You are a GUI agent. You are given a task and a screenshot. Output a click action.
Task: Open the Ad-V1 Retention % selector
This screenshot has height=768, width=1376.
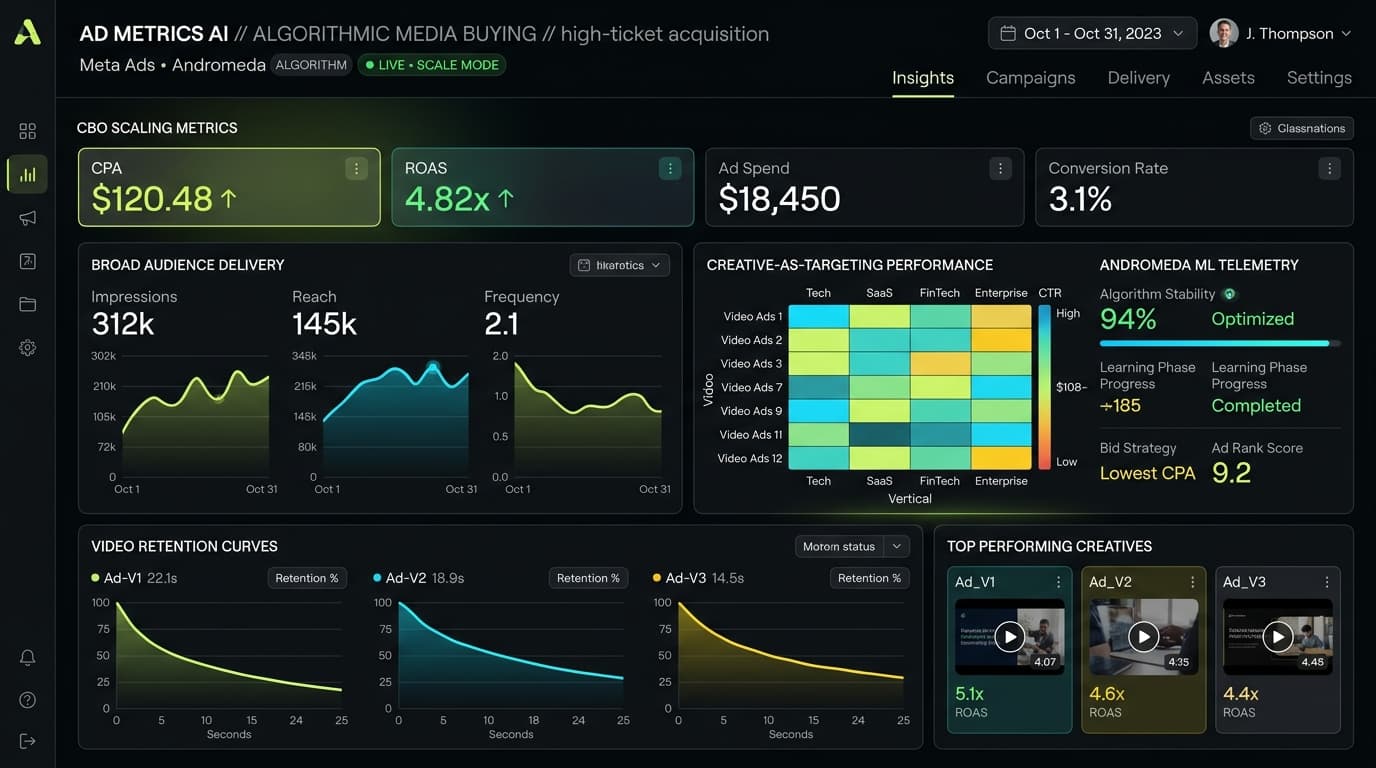306,578
